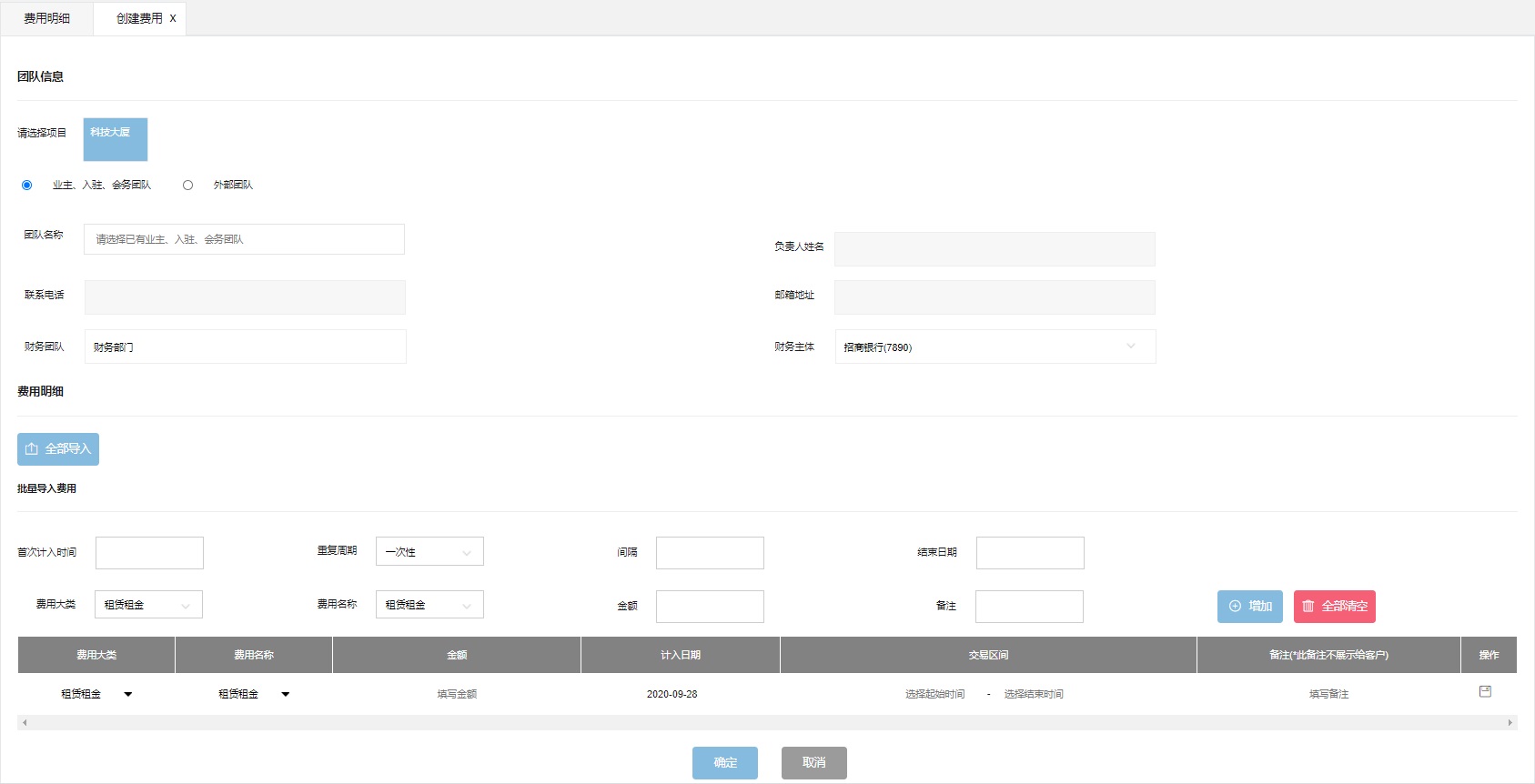Expand the 重复周期 dropdown showing 一次性
This screenshot has height=784, width=1535.
[x=429, y=552]
